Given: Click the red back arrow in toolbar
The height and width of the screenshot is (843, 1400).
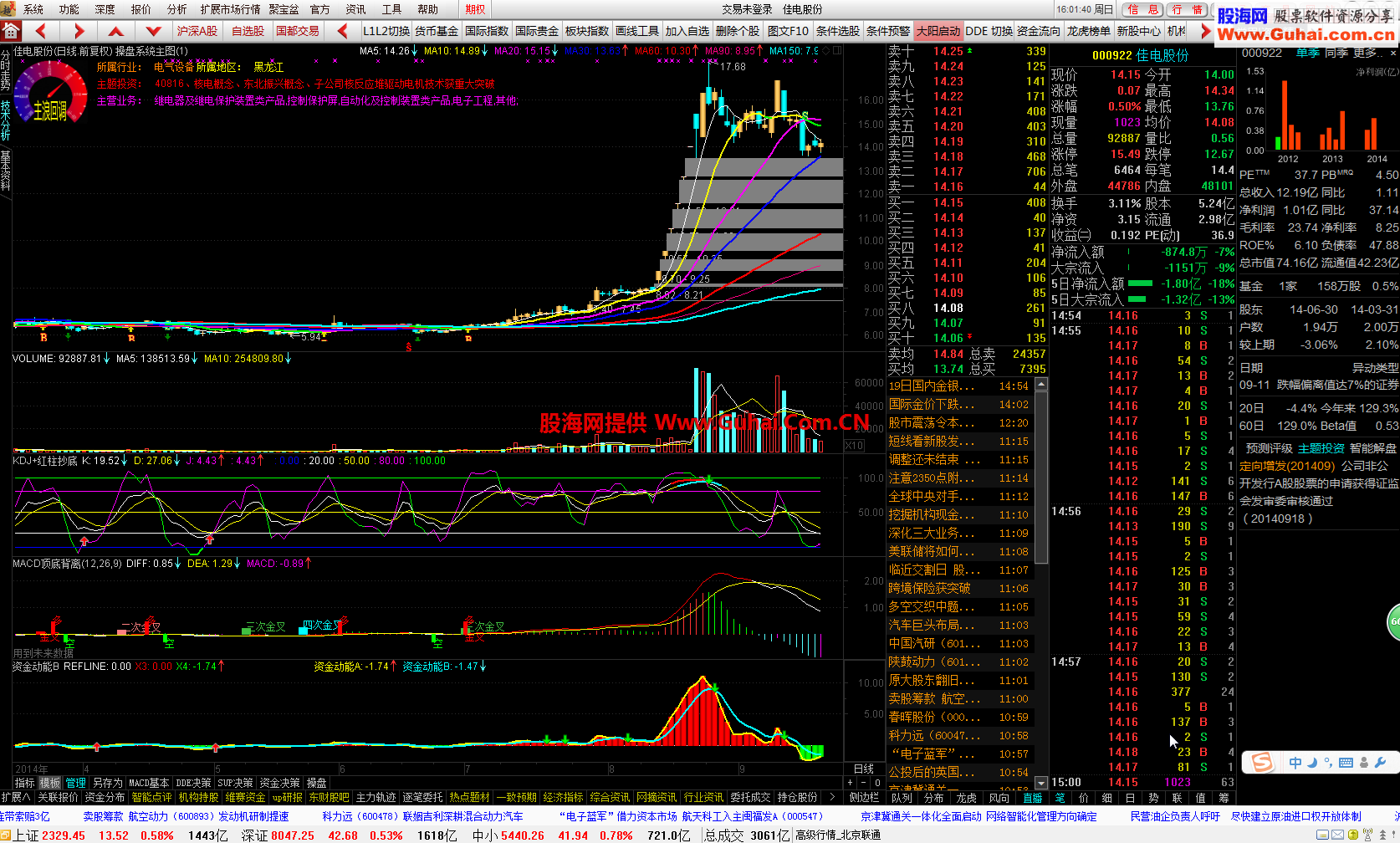Looking at the screenshot, I should click(x=41, y=31).
